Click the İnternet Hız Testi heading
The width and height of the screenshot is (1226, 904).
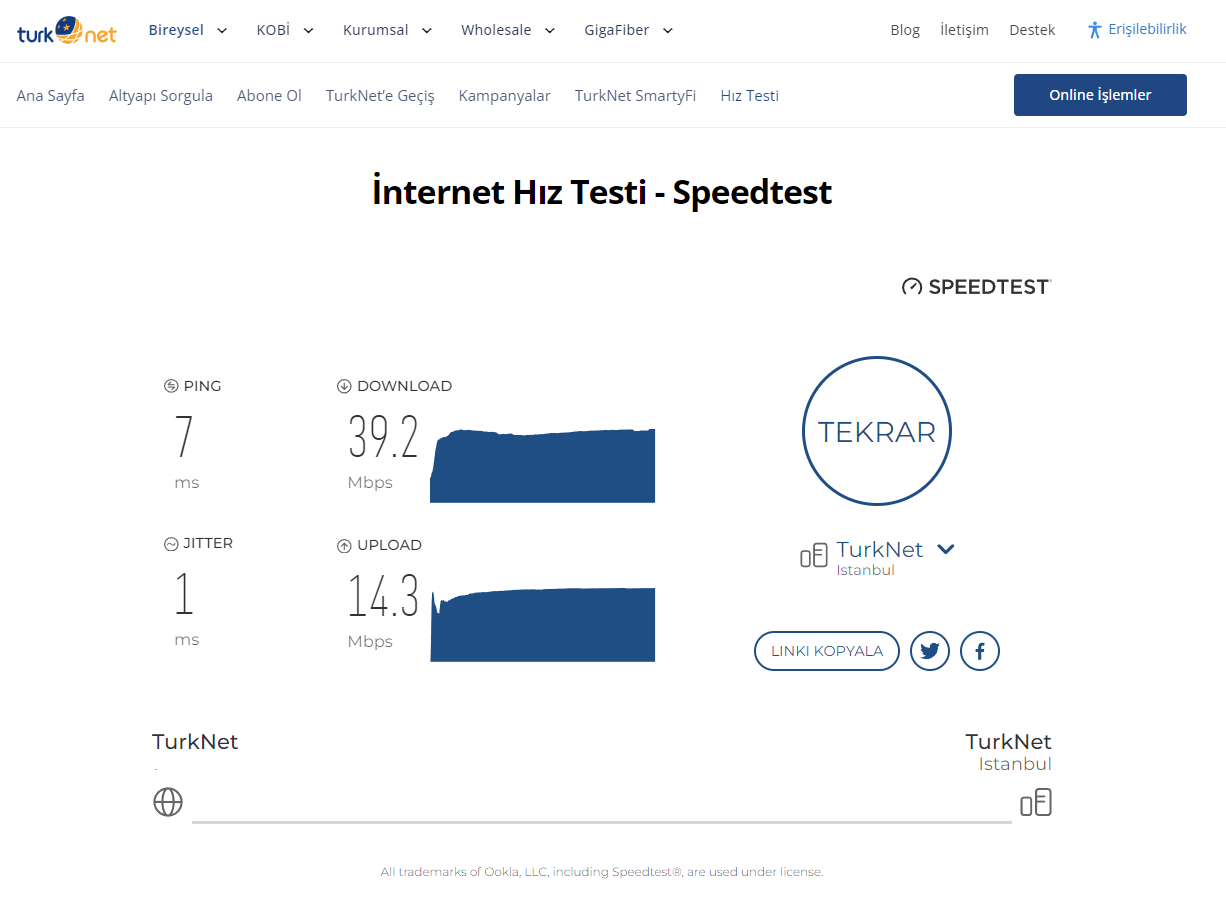point(602,191)
